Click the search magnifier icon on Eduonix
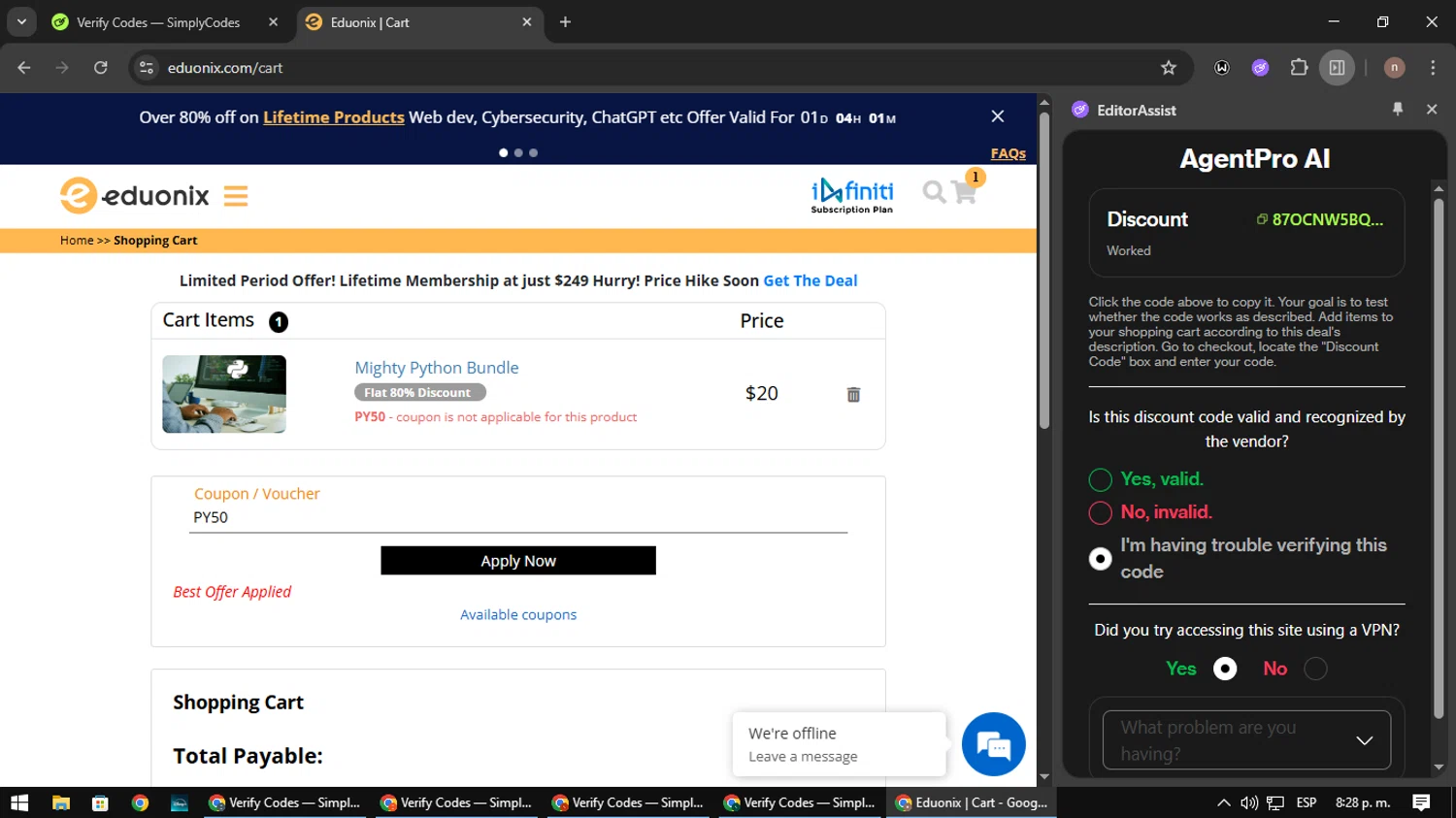Screen dimensions: 1456x818 coord(934,192)
